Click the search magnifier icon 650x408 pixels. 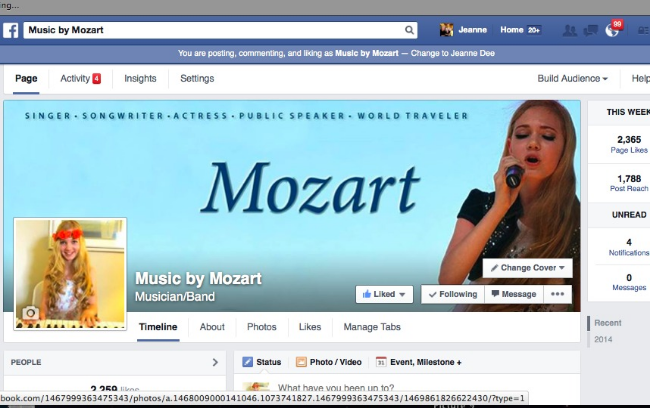[409, 30]
